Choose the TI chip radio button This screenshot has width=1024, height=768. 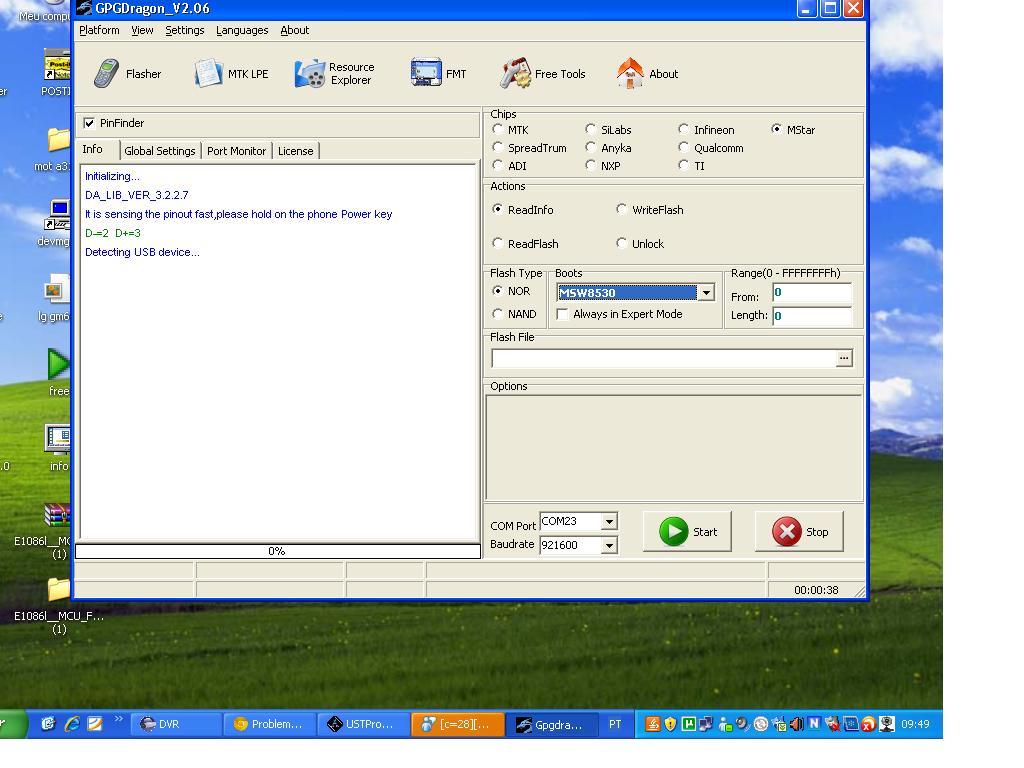tap(684, 165)
